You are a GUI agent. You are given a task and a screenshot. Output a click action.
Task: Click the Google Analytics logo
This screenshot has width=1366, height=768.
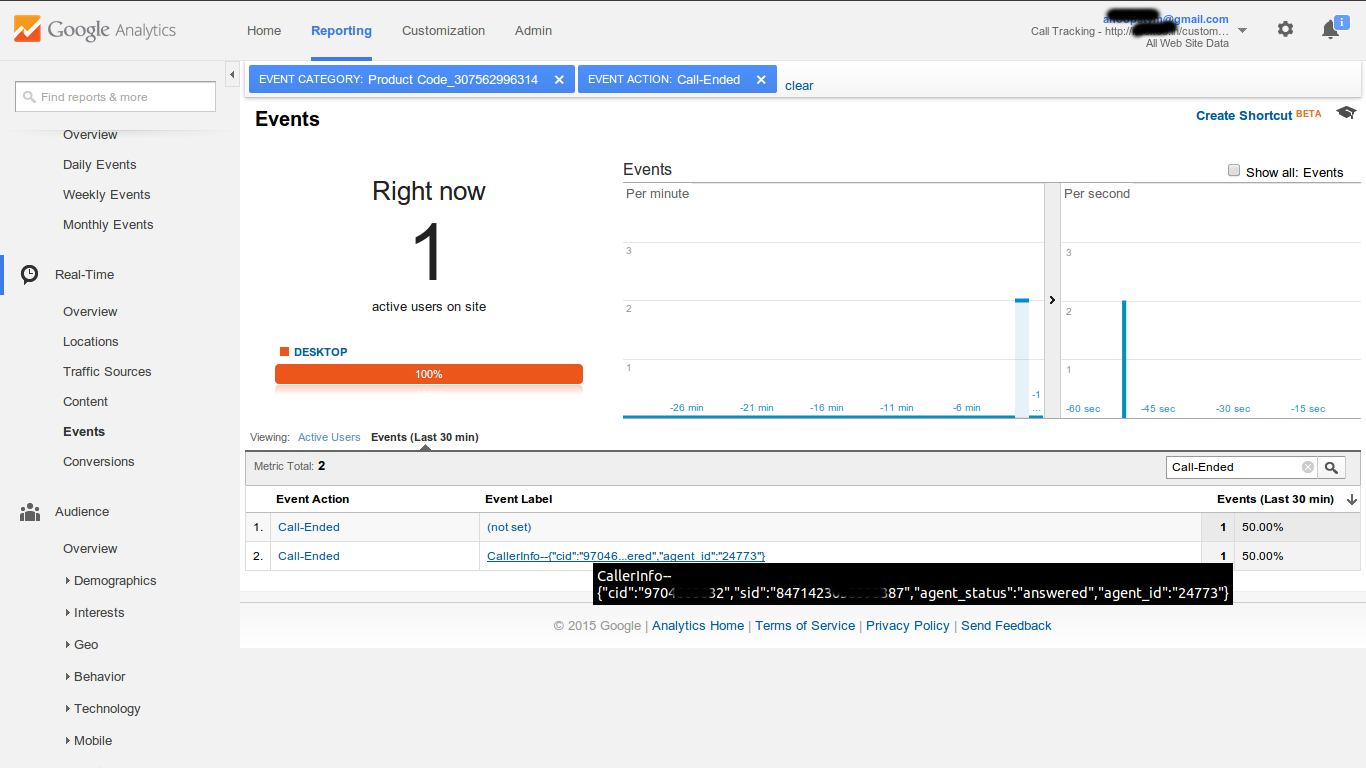tap(95, 30)
